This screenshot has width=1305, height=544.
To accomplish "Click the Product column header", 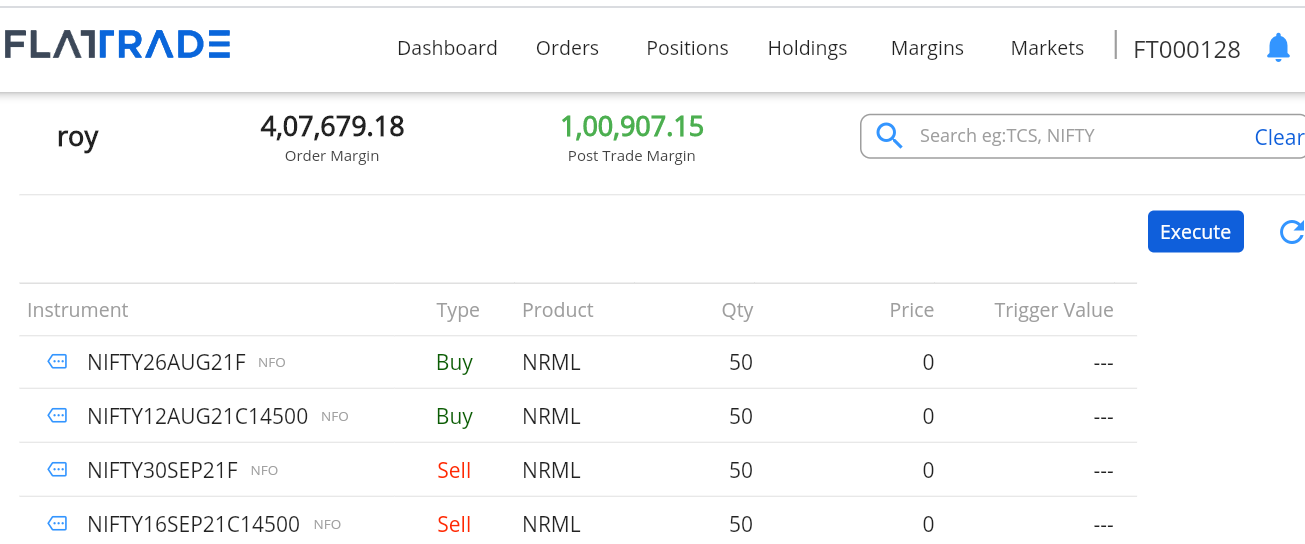I will click(558, 310).
